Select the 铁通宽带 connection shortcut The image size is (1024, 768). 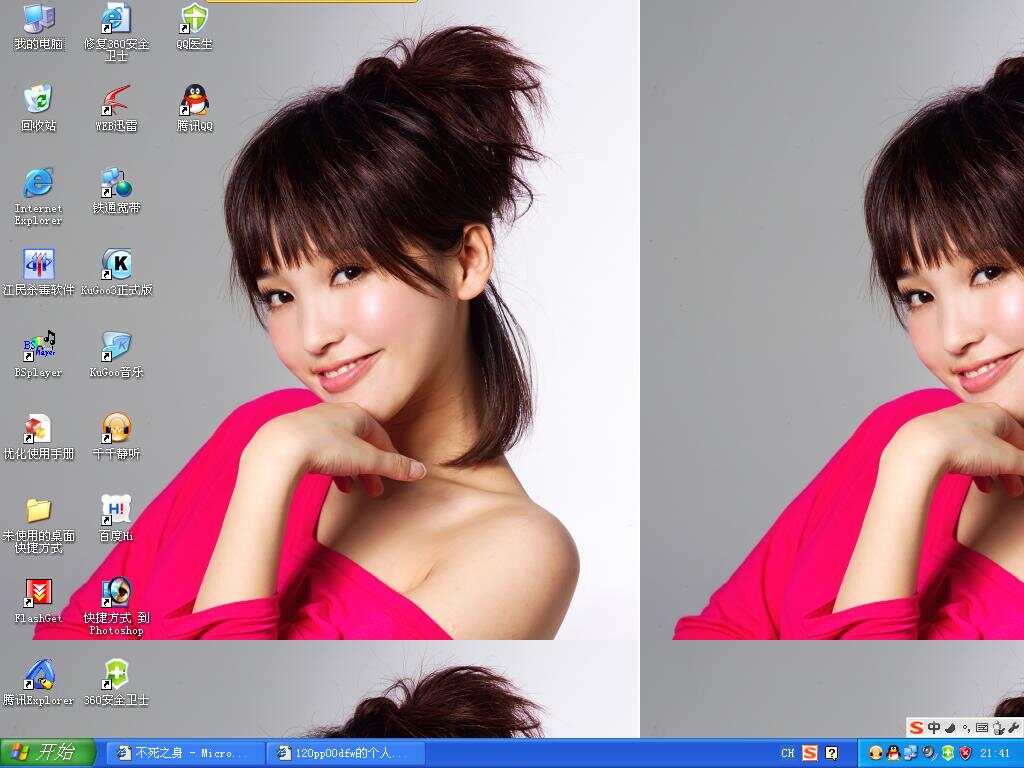(116, 191)
